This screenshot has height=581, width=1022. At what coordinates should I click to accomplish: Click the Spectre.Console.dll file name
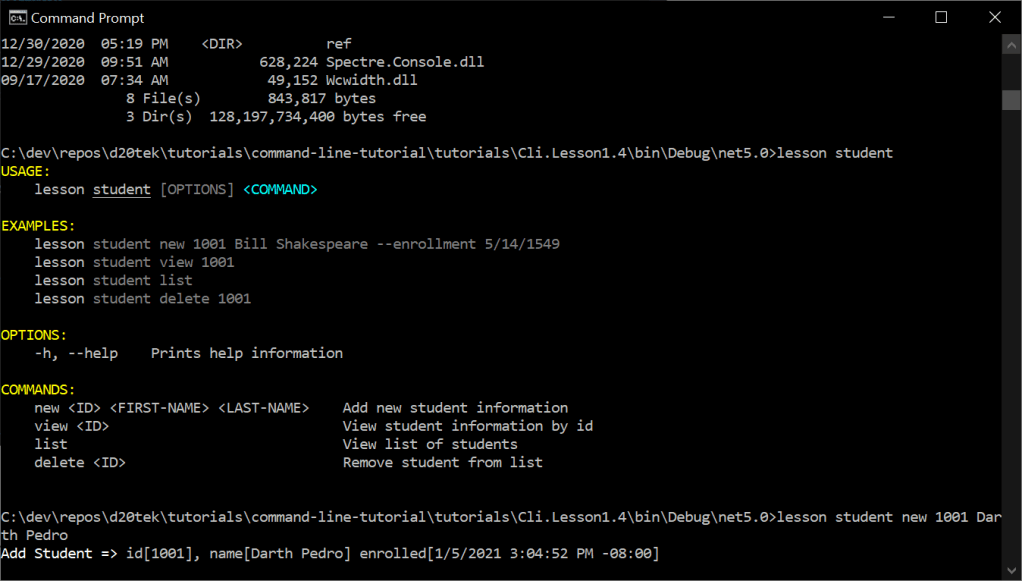(x=405, y=62)
